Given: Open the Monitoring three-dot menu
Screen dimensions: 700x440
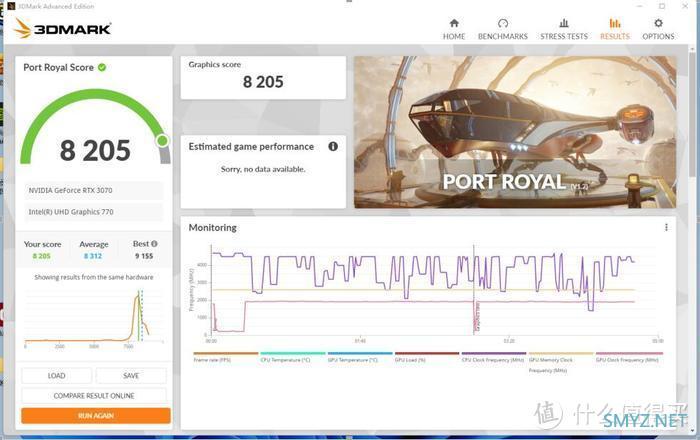Looking at the screenshot, I should 666,228.
